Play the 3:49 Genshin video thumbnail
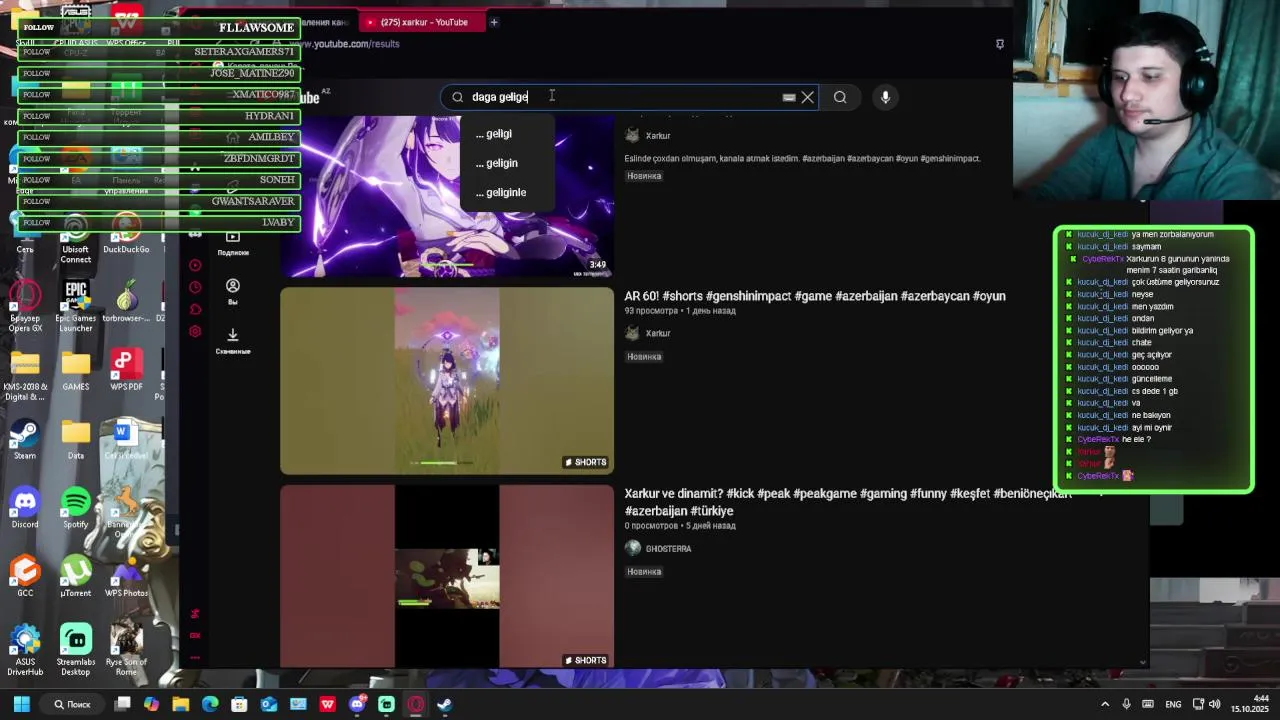The image size is (1280, 720). point(447,196)
